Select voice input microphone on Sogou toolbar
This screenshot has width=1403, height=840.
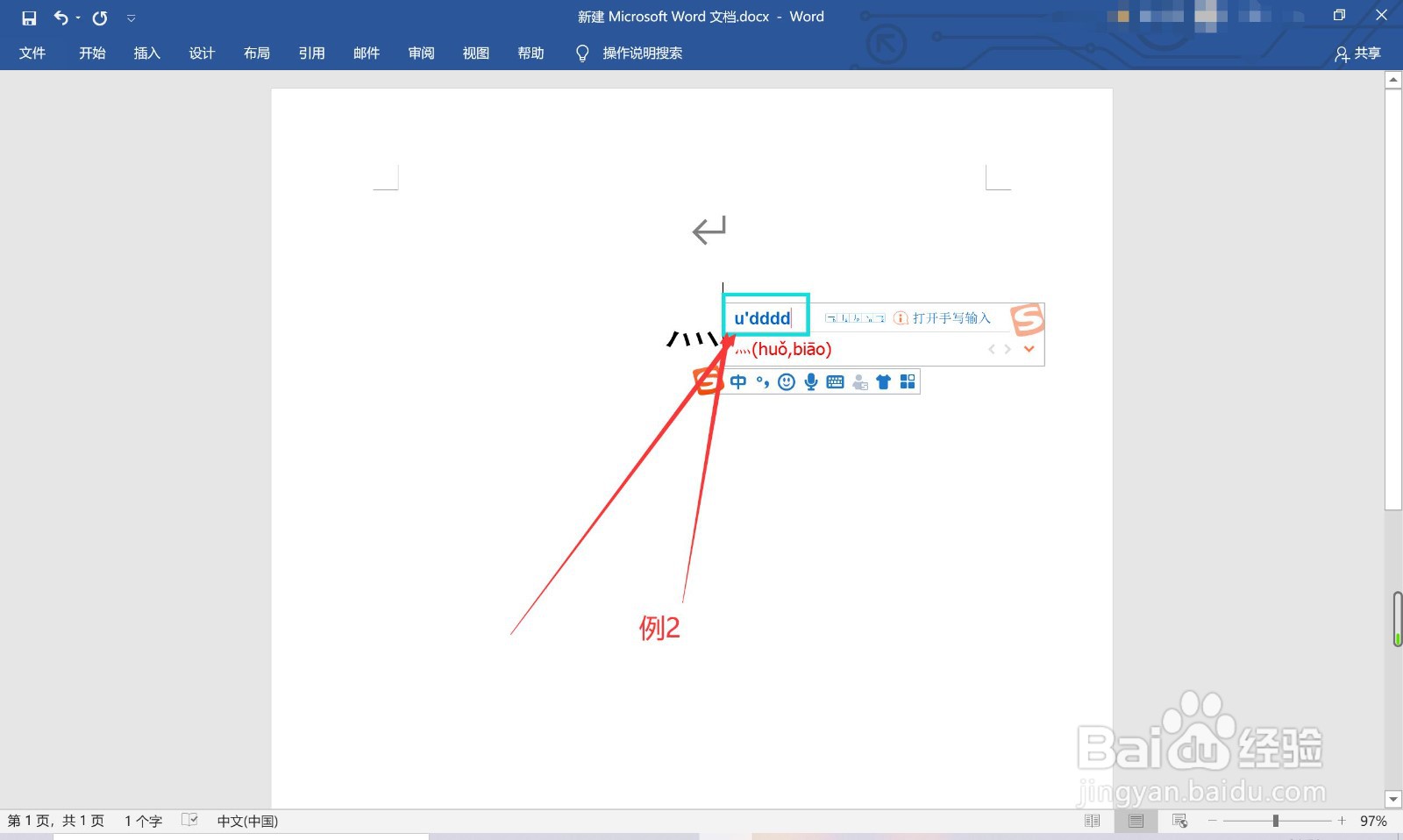pyautogui.click(x=810, y=381)
